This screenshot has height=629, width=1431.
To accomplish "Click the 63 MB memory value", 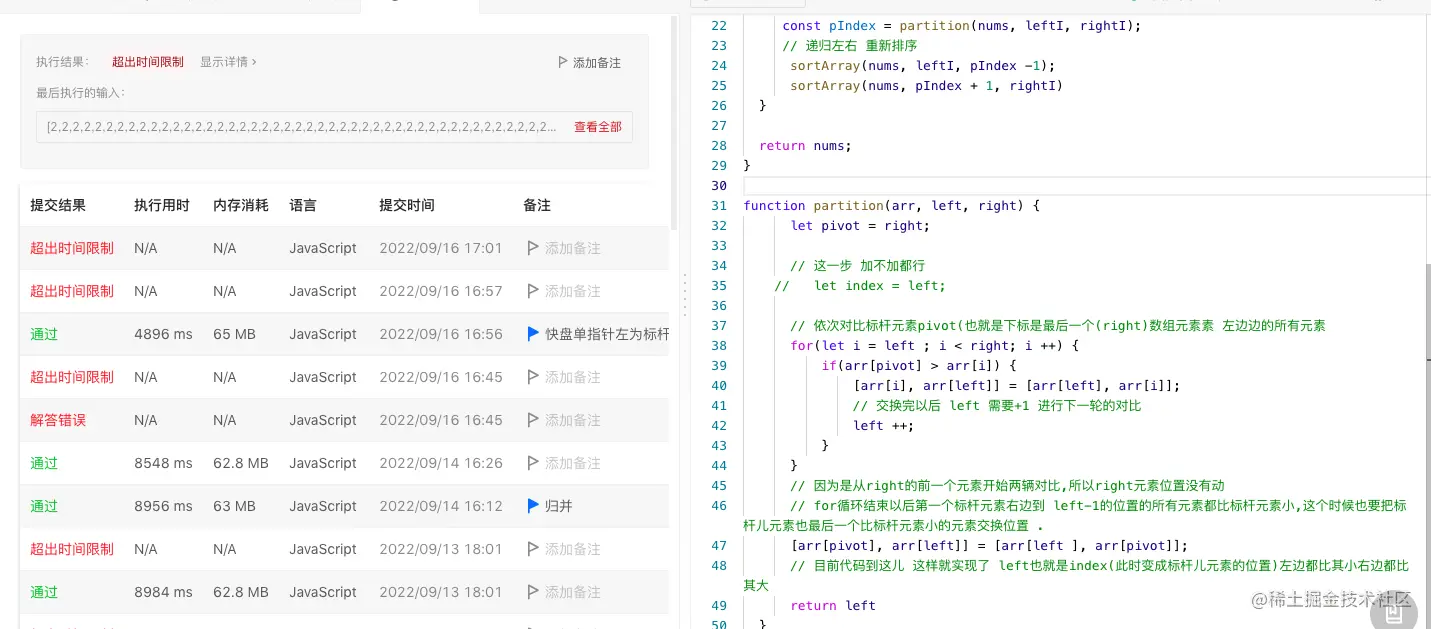I will (x=235, y=506).
